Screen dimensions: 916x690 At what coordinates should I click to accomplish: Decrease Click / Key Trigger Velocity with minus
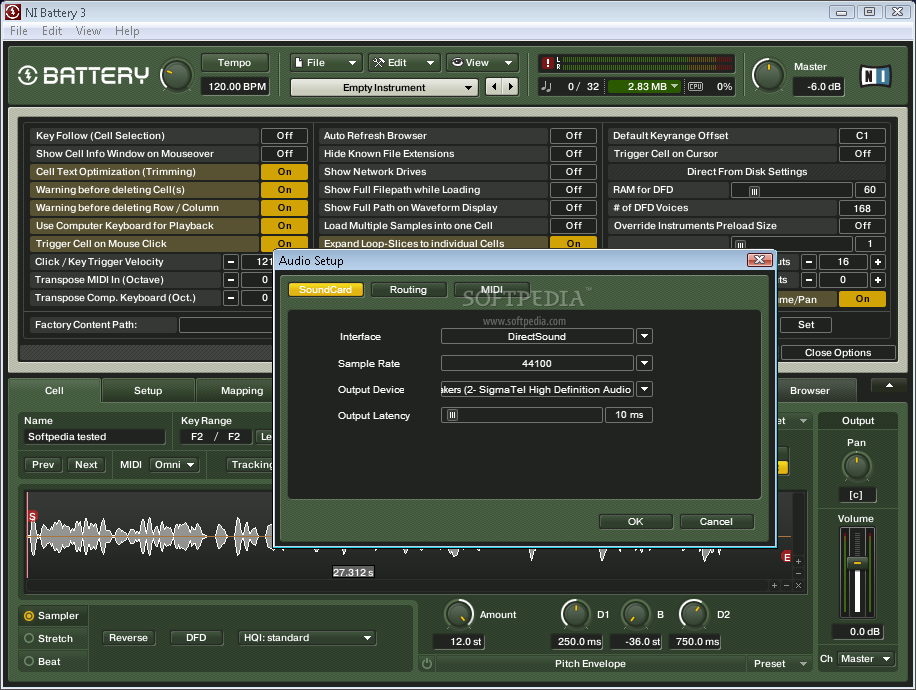[231, 262]
